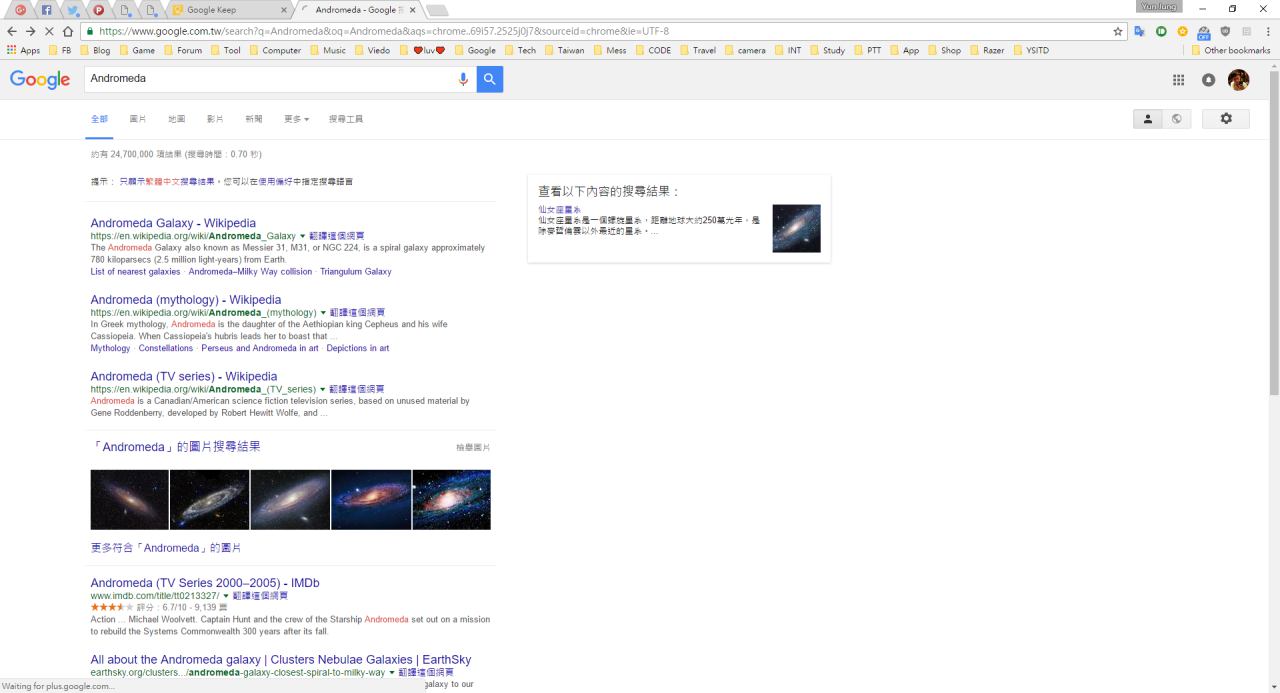Open Google notifications bell
1280x693 pixels.
[x=1209, y=80]
